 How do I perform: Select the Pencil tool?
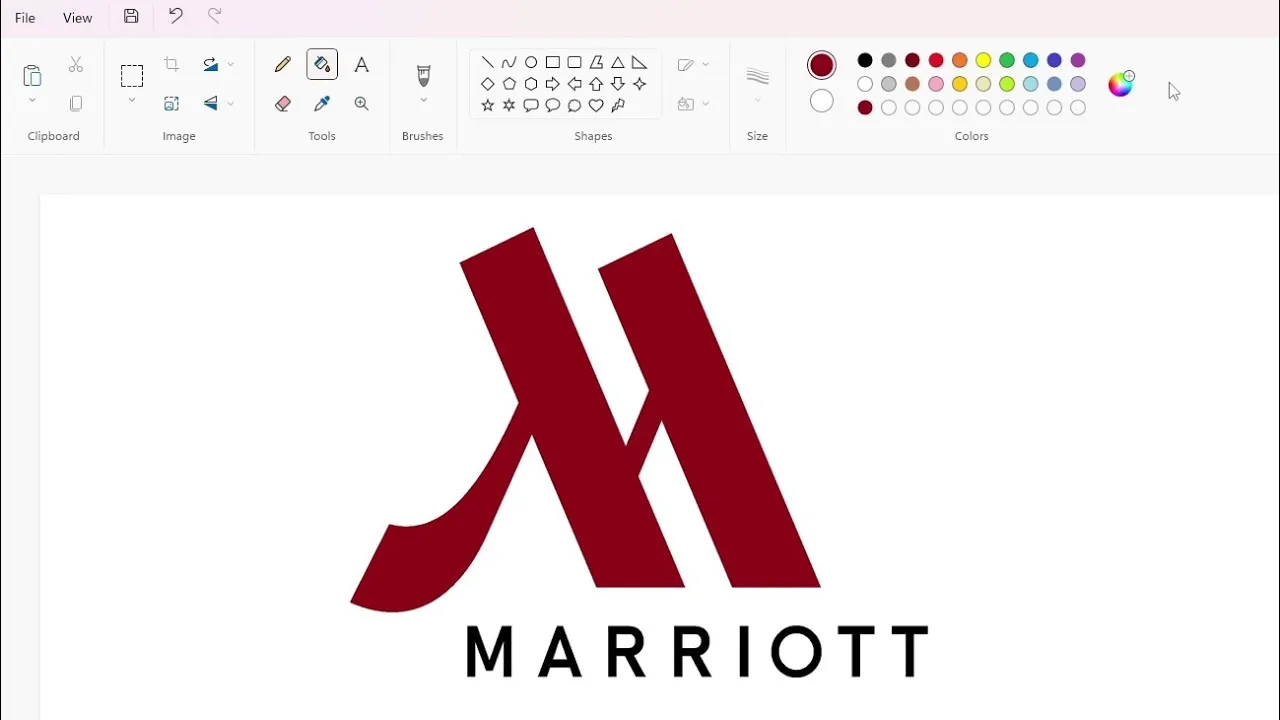tap(283, 65)
